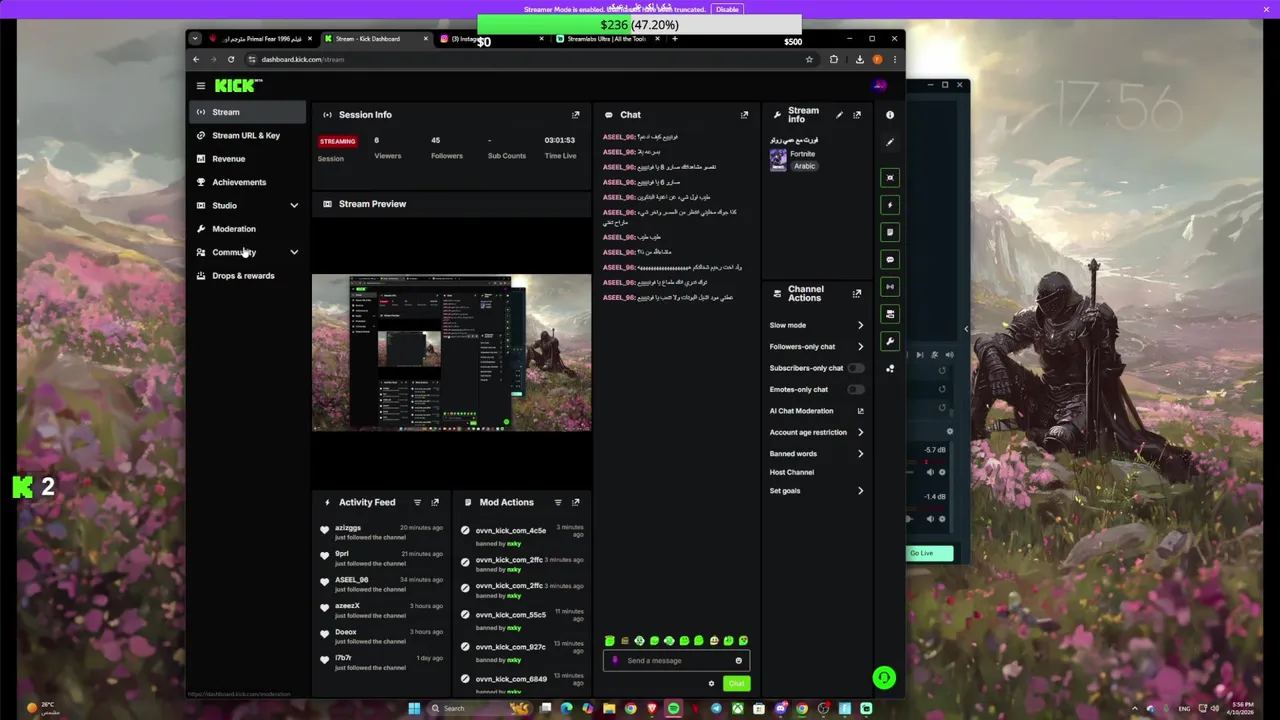Toggle Subscribers-only chat switch
Image resolution: width=1280 pixels, height=720 pixels.
pyautogui.click(x=855, y=368)
